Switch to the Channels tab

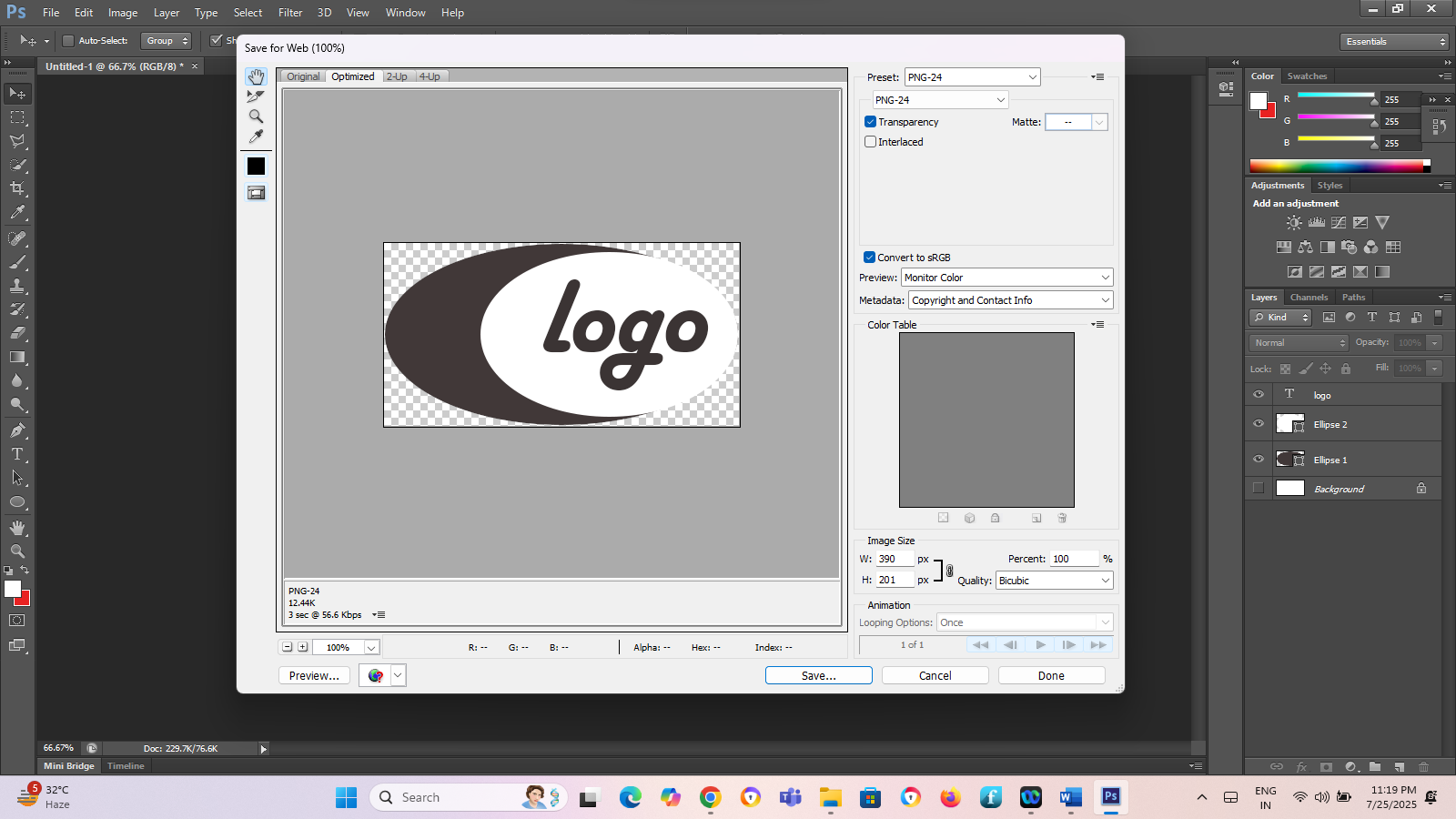coord(1309,298)
